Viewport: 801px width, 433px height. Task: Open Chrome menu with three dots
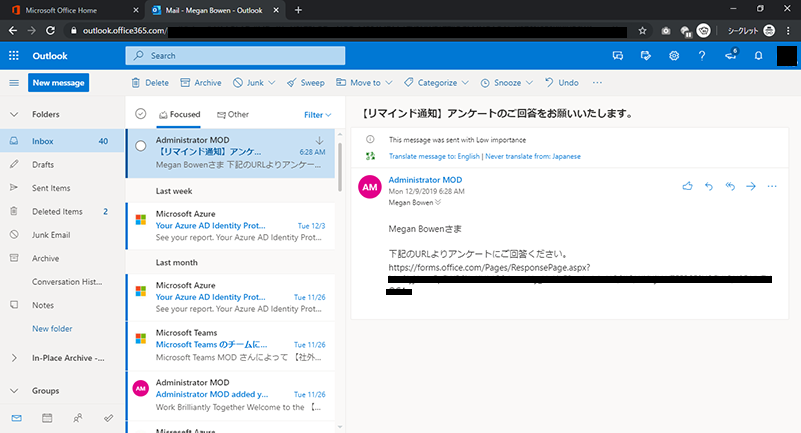pos(788,31)
